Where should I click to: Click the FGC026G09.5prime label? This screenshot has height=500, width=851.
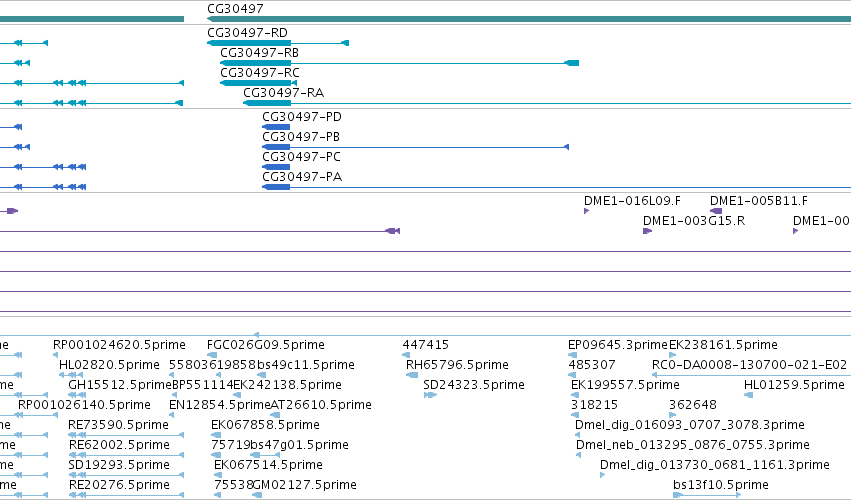click(x=266, y=345)
